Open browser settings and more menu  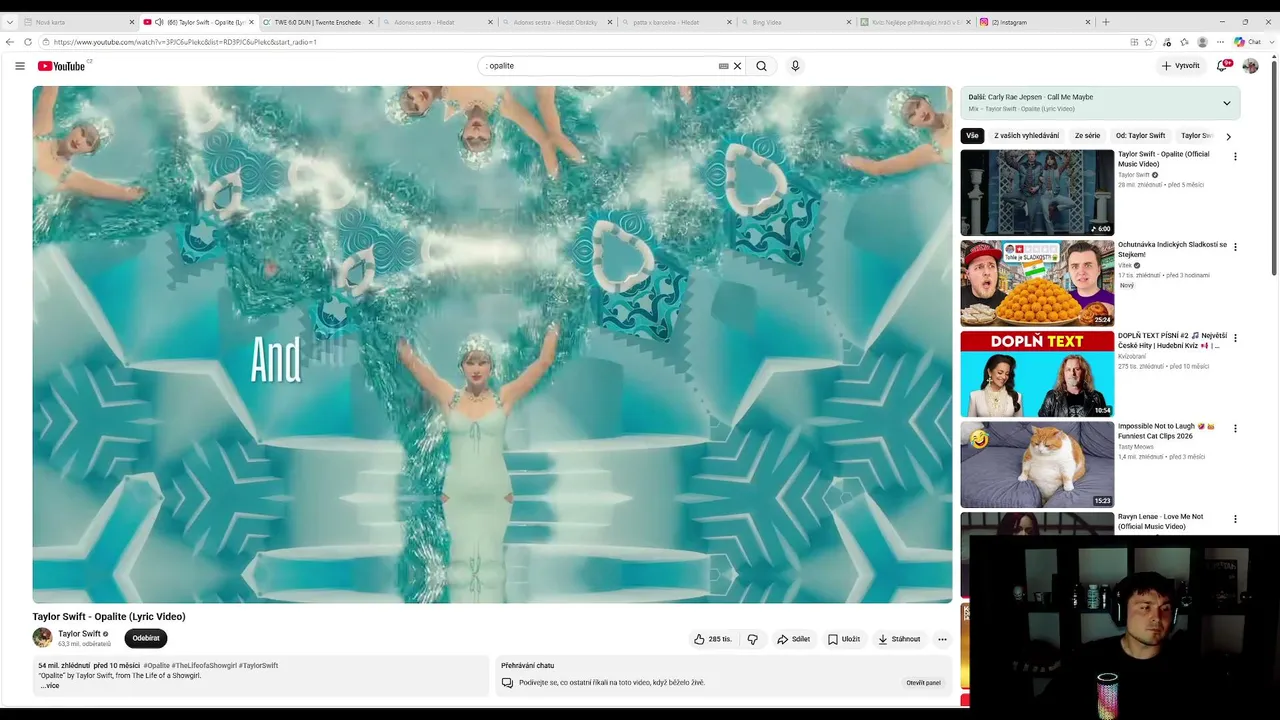click(x=1220, y=42)
